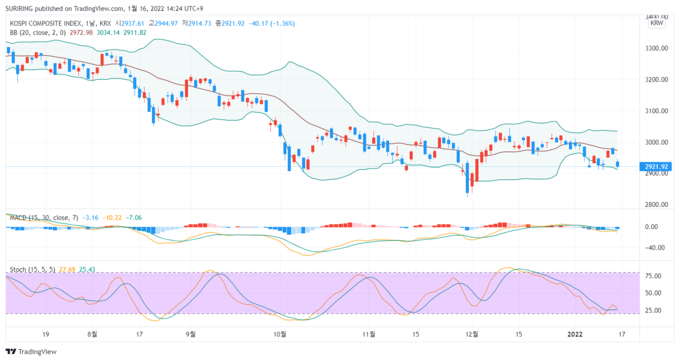
Task: Click the low value 저2914.73
Action: [x=196, y=23]
